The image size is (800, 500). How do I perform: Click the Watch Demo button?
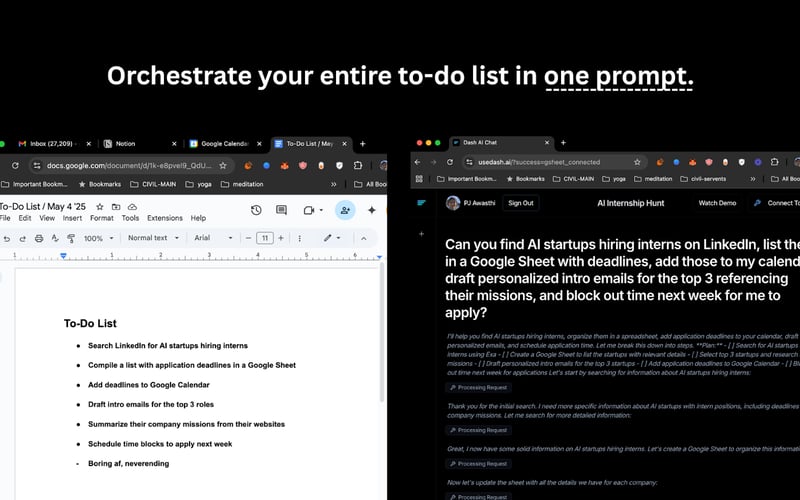click(717, 203)
